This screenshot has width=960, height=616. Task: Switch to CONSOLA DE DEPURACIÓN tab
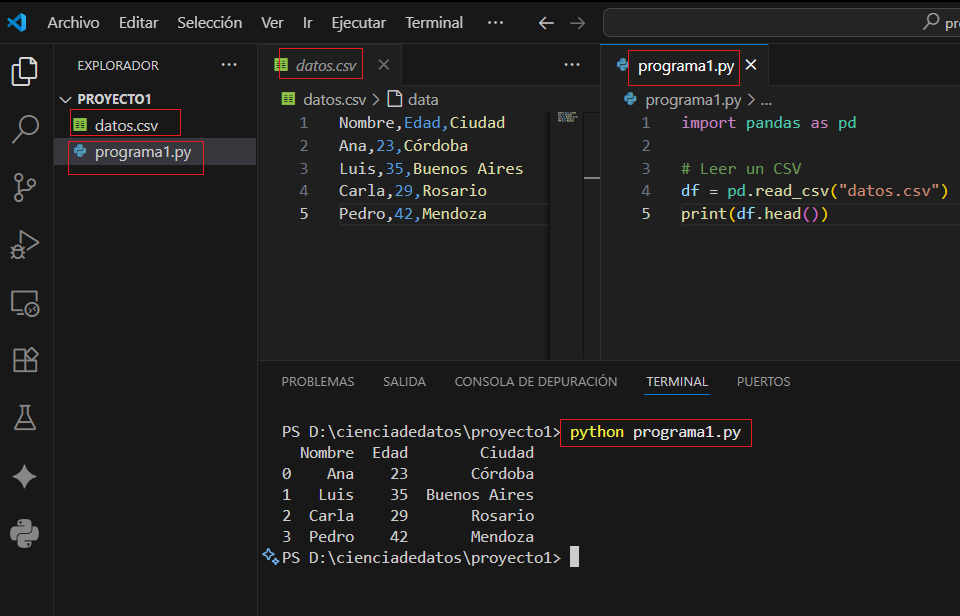pyautogui.click(x=535, y=382)
